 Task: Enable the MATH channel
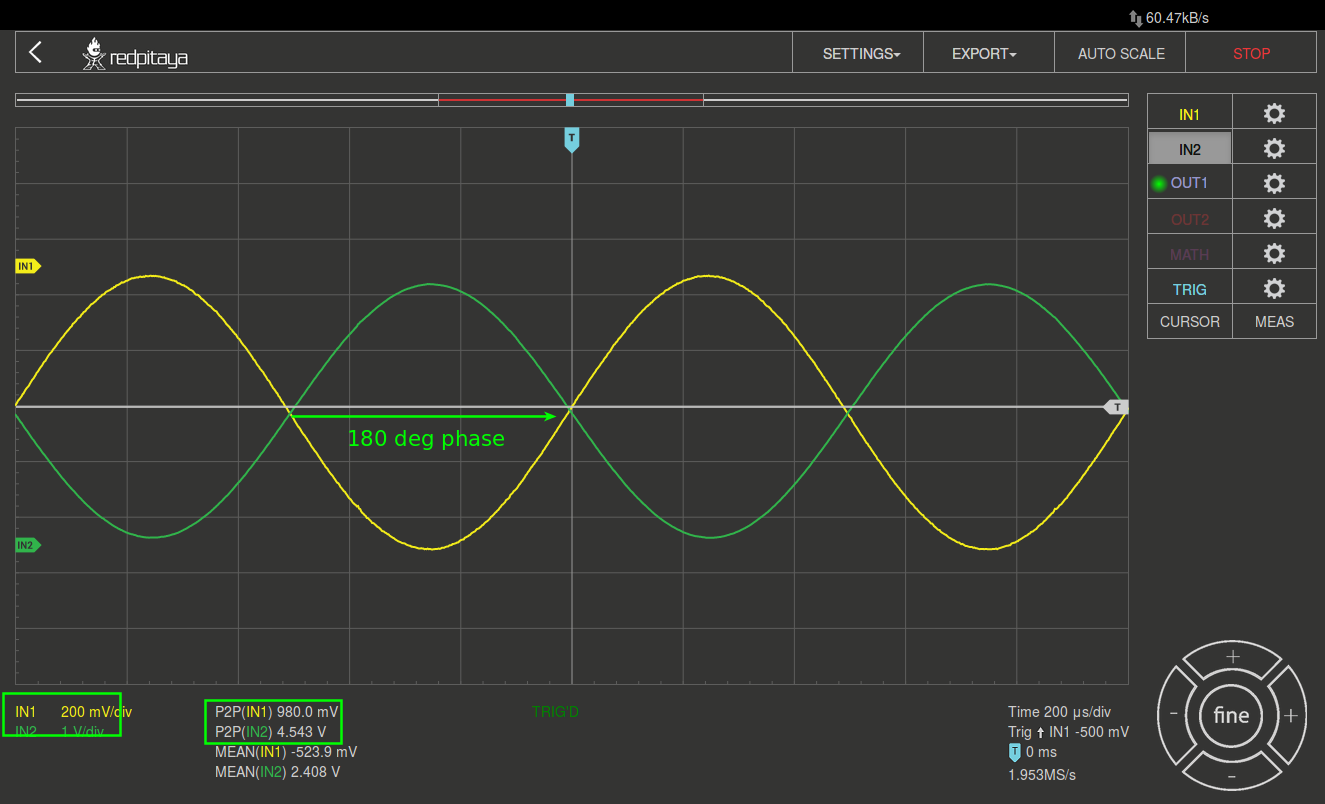click(1189, 254)
